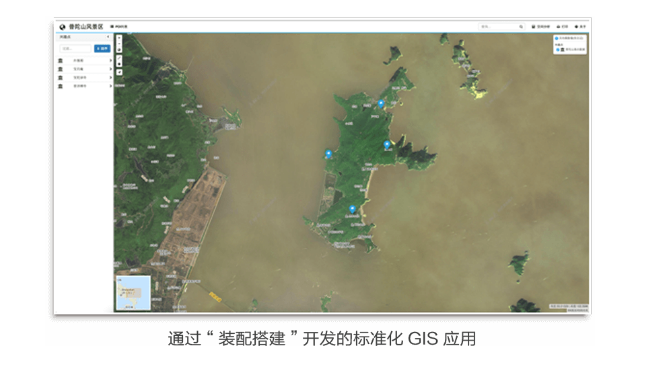Select the measure distance line tool on map
Screen dimensions: 653x367
click(119, 58)
